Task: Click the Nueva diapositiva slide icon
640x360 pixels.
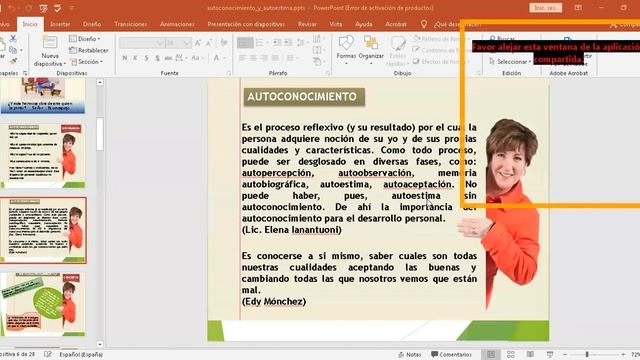Action: click(x=50, y=42)
